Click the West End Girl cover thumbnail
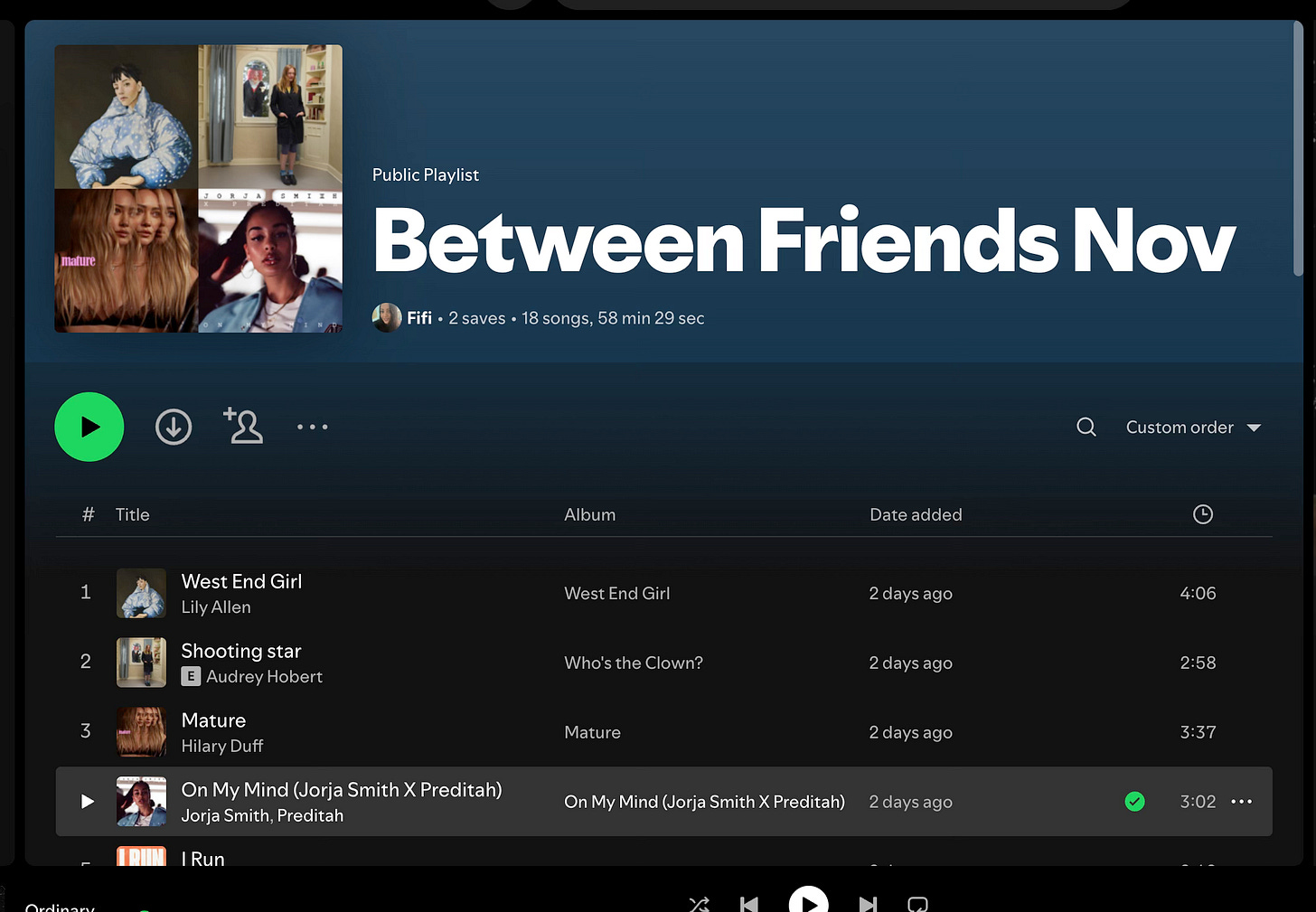 coord(141,593)
